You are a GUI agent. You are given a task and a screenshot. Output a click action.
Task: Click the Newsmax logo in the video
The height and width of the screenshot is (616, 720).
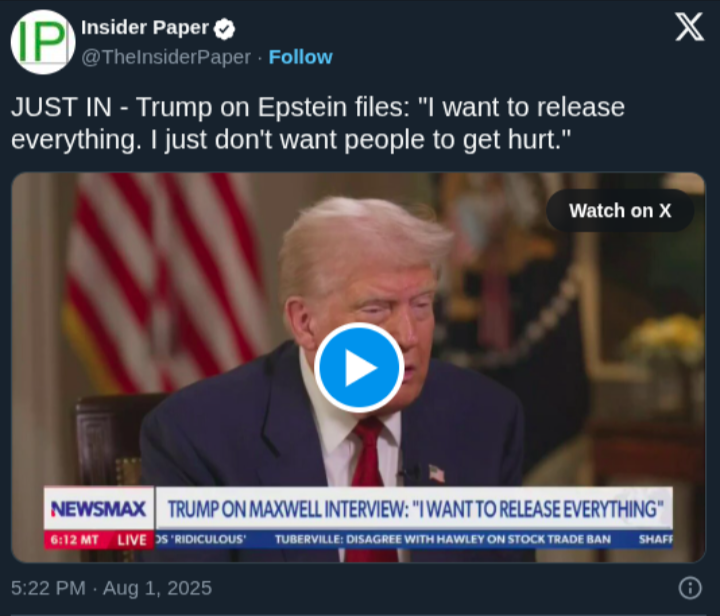pos(99,509)
